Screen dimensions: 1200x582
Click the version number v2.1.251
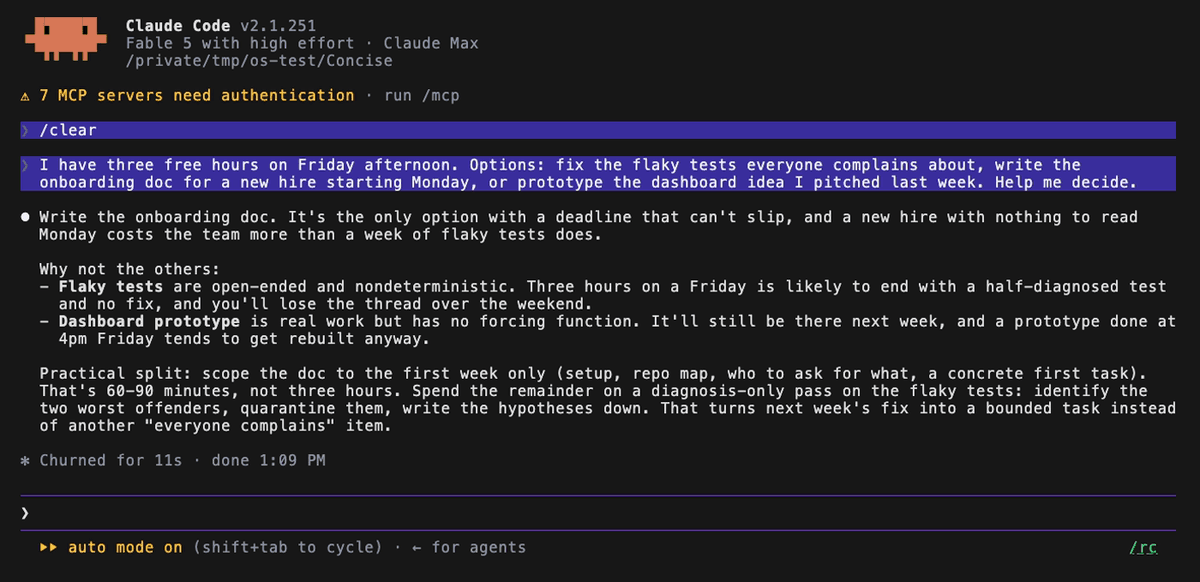[279, 26]
